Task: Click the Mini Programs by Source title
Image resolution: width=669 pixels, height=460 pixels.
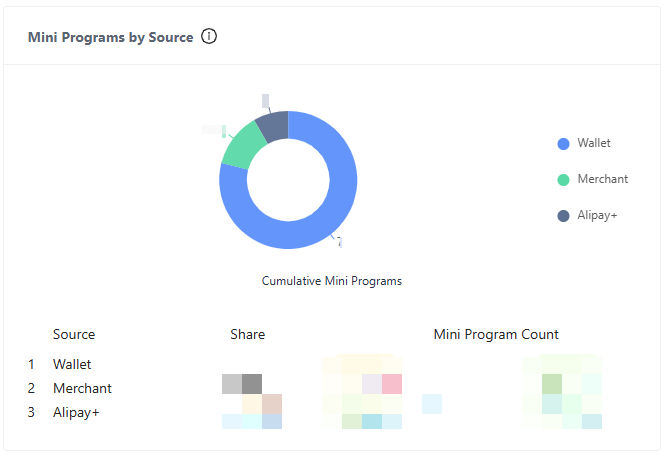Action: (x=110, y=37)
